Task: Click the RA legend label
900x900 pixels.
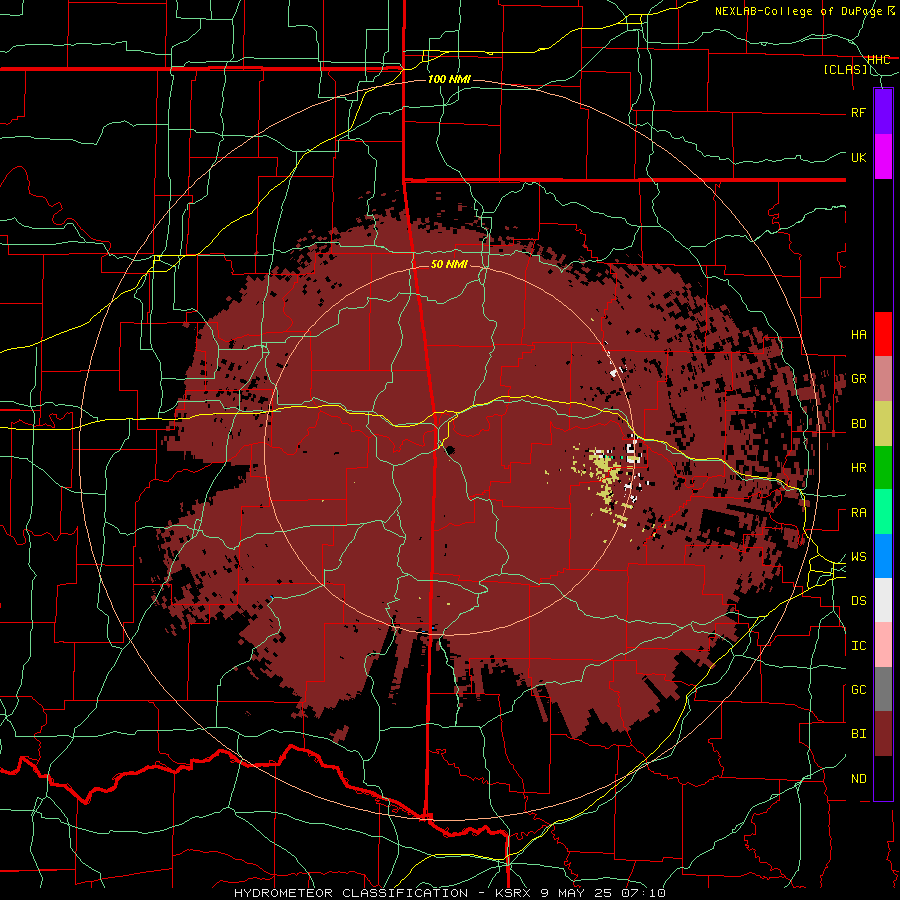Action: (x=858, y=513)
